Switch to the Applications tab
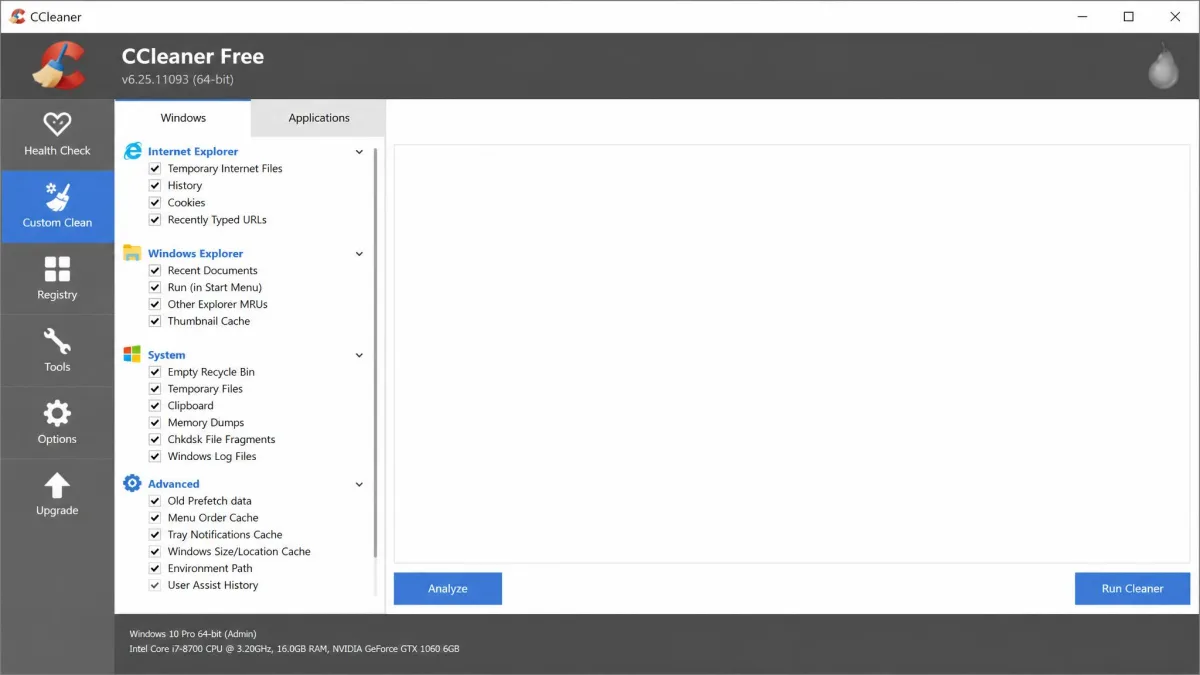The height and width of the screenshot is (675, 1200). click(319, 118)
